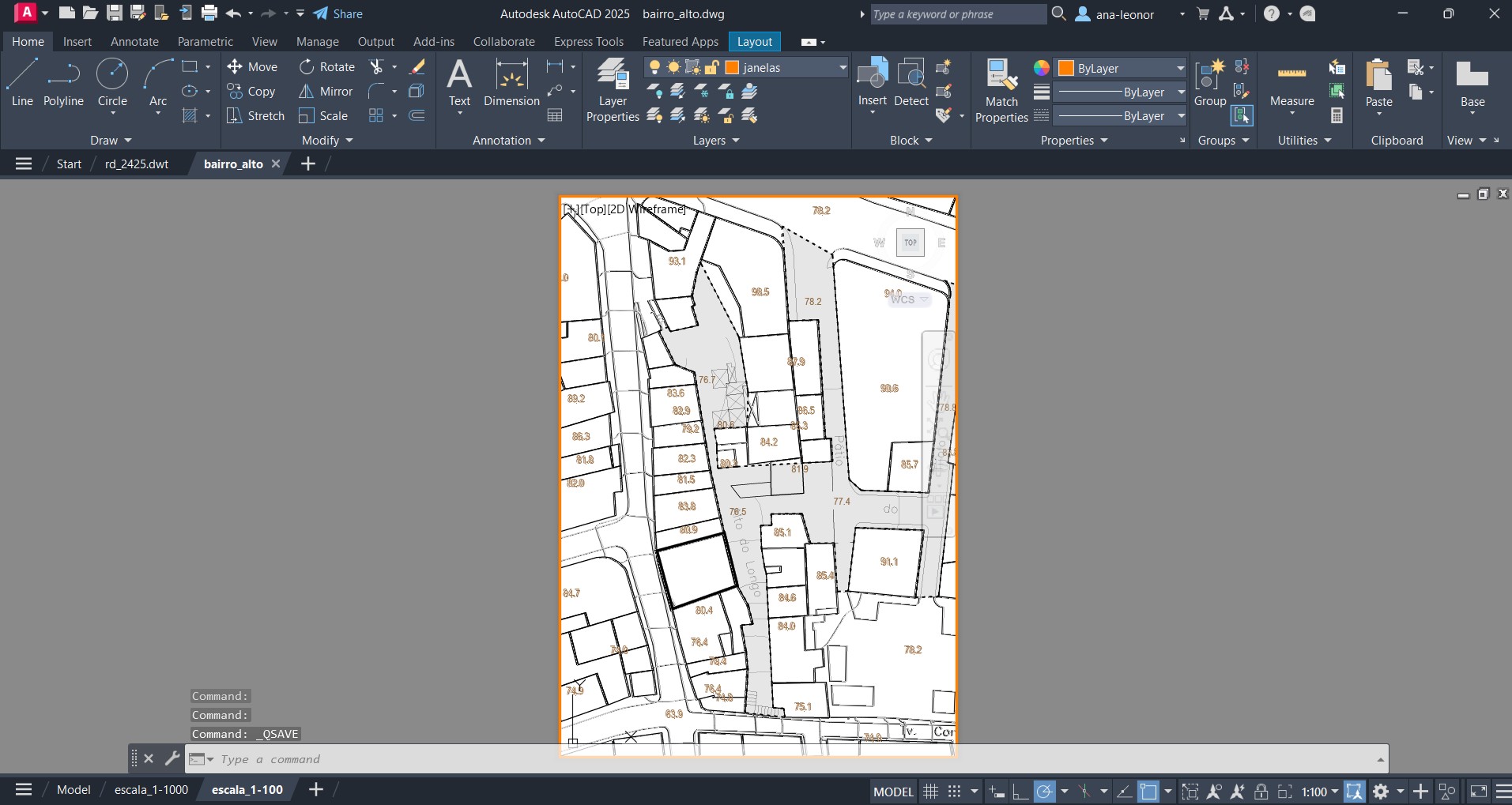Viewport: 1512px width, 805px height.
Task: Toggle the drawing grid display in status bar
Action: click(931, 791)
